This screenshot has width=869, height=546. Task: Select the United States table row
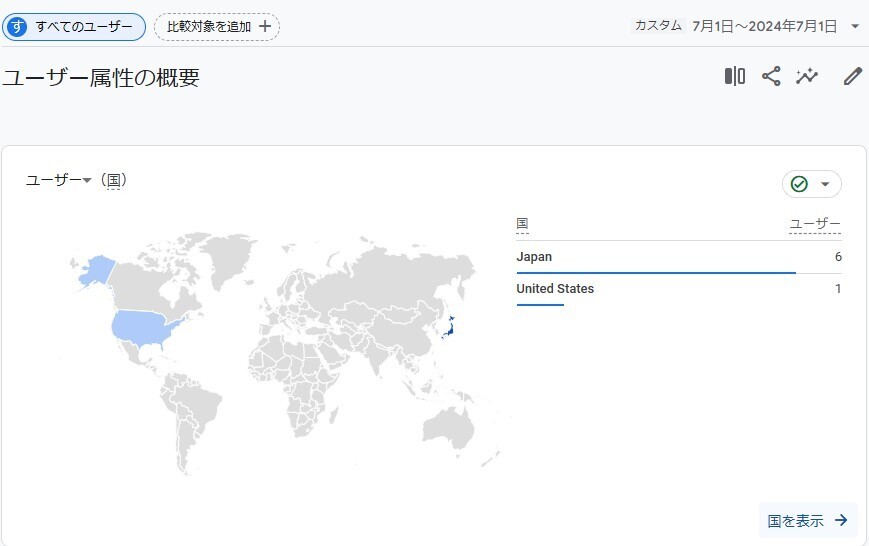pyautogui.click(x=679, y=289)
